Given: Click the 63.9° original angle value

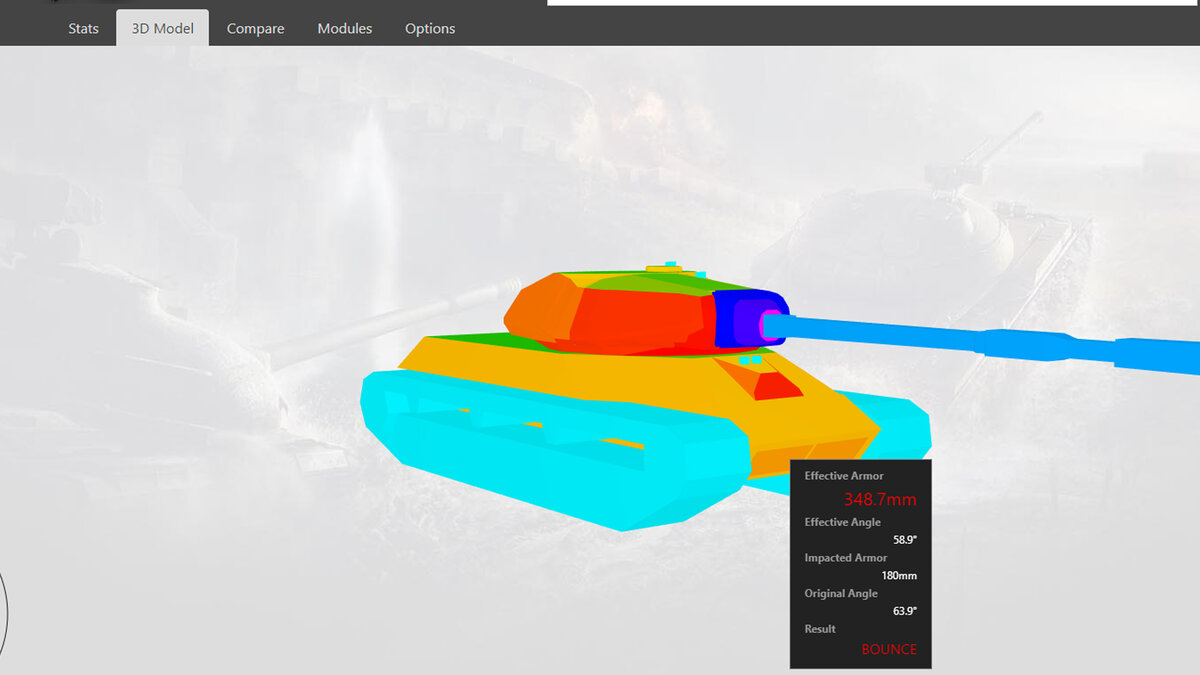Looking at the screenshot, I should click(905, 610).
